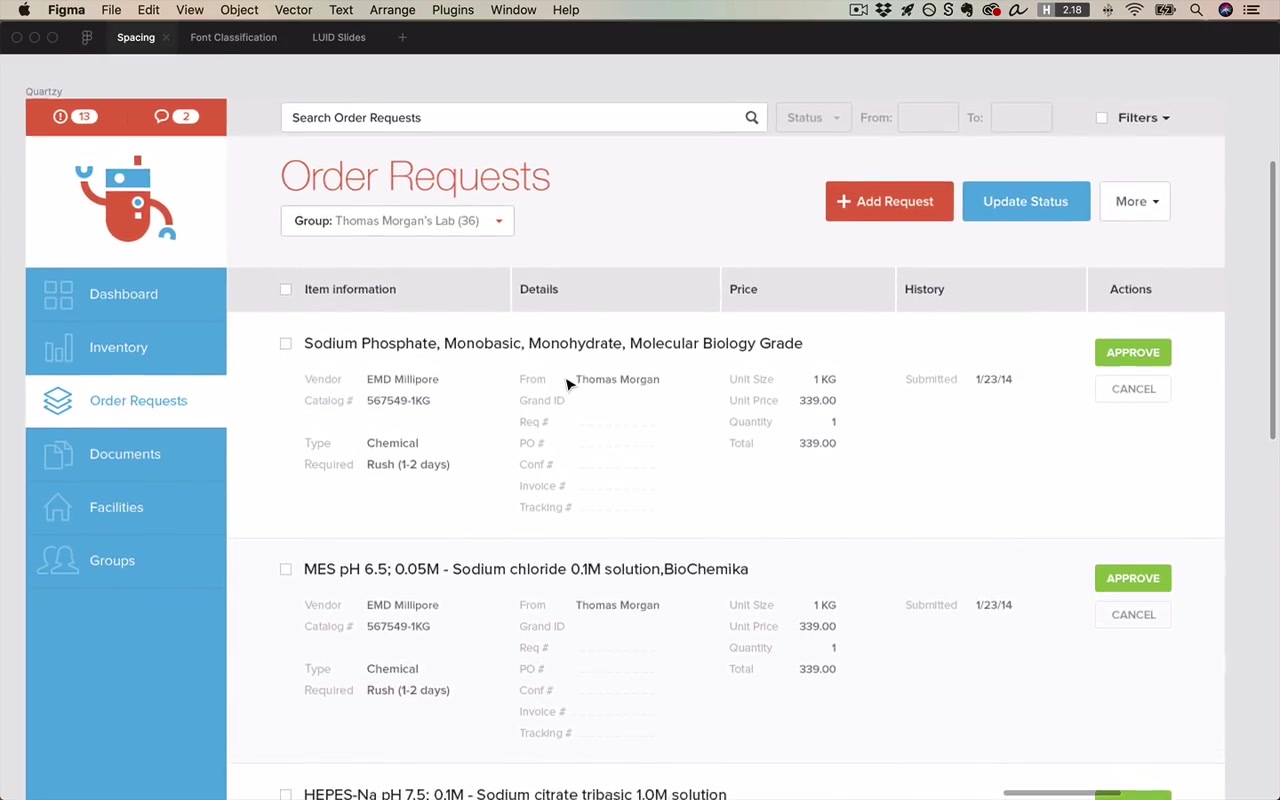Click the horizontal scrollbar thumb at the bottom
The image size is (1280, 800).
click(x=1062, y=793)
